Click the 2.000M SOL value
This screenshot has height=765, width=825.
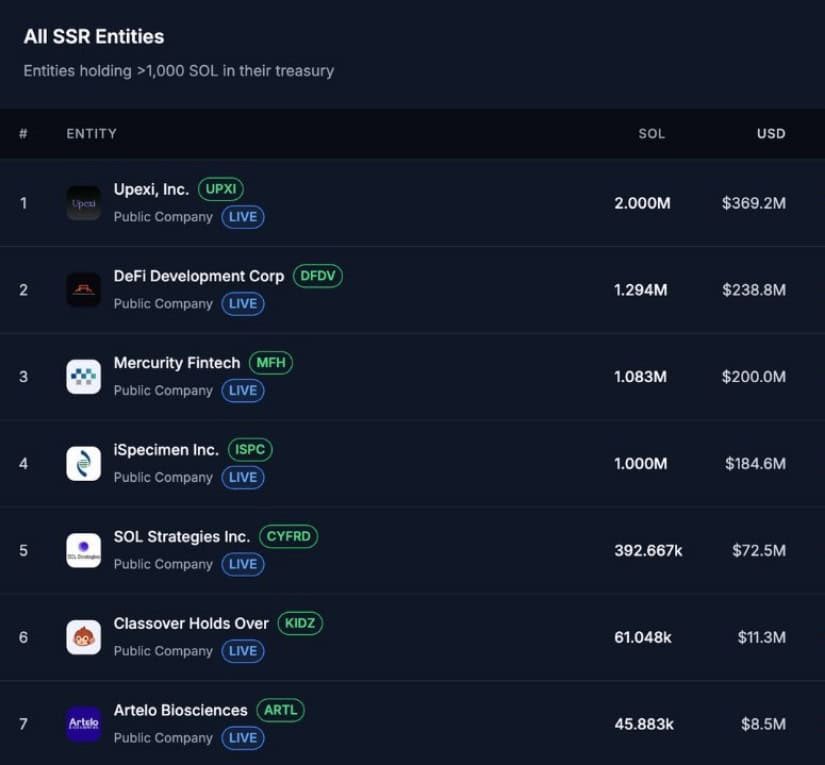pos(642,203)
